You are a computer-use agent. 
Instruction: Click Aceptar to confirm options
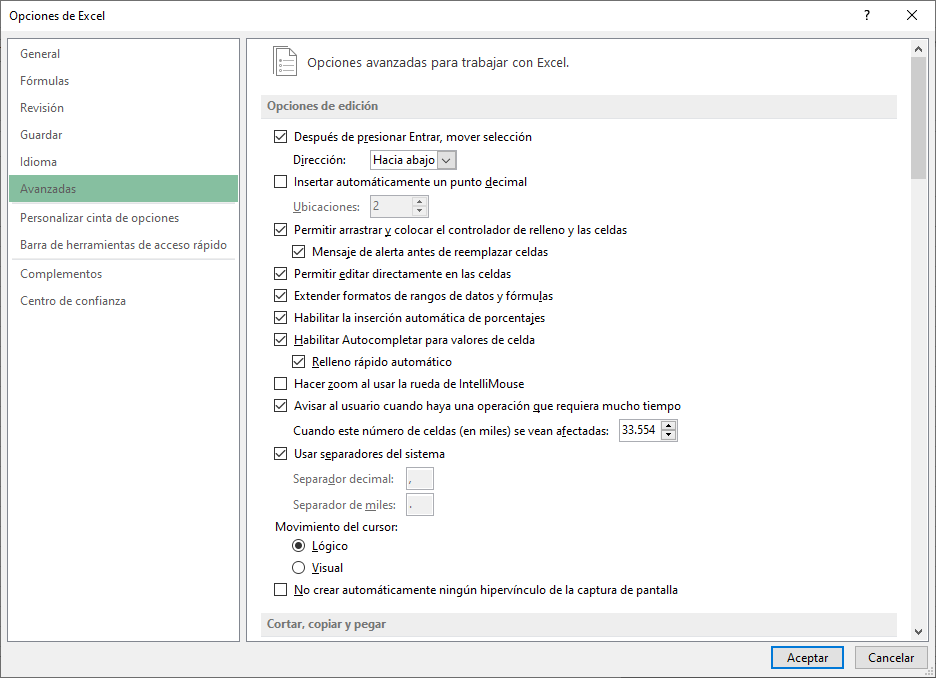[807, 658]
